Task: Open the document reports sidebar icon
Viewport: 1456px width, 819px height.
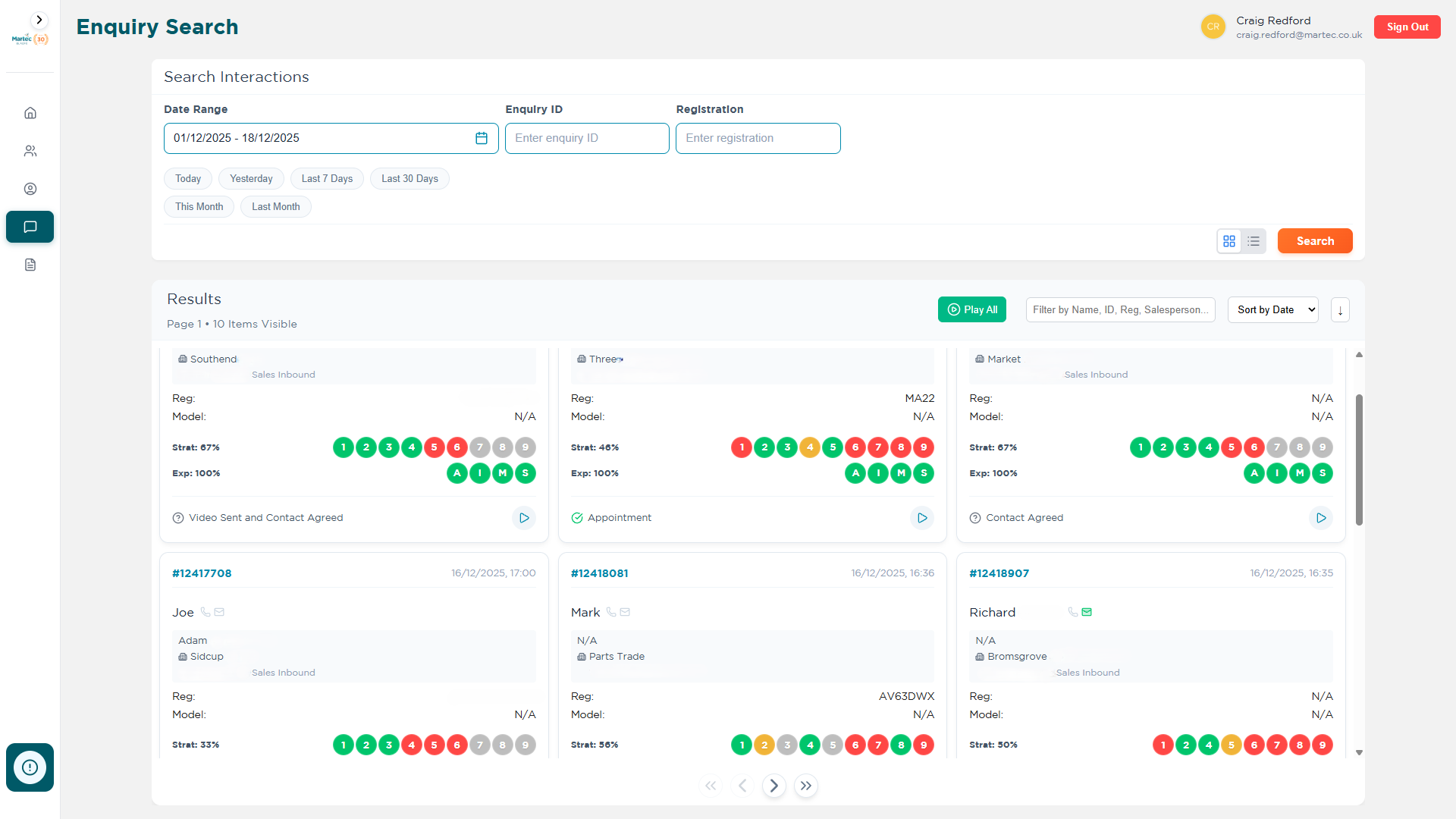Action: pyautogui.click(x=30, y=265)
